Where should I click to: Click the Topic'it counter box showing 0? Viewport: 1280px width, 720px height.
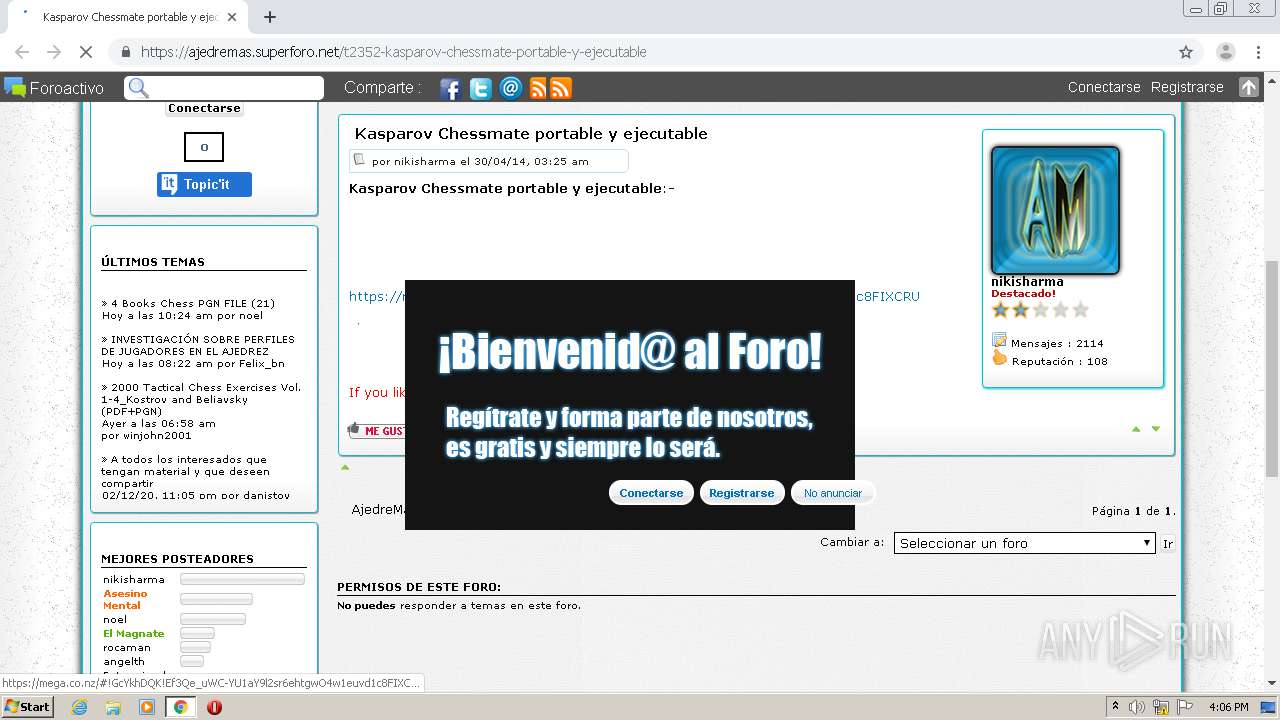coord(204,147)
